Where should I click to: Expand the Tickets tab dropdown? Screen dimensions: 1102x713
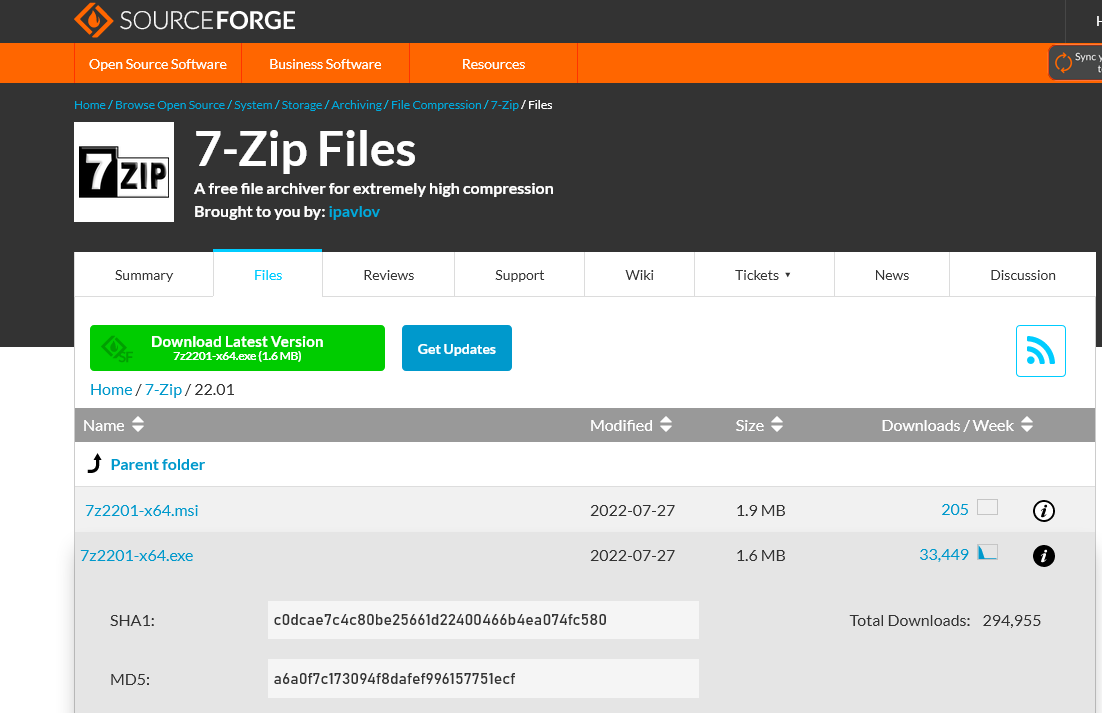[764, 275]
